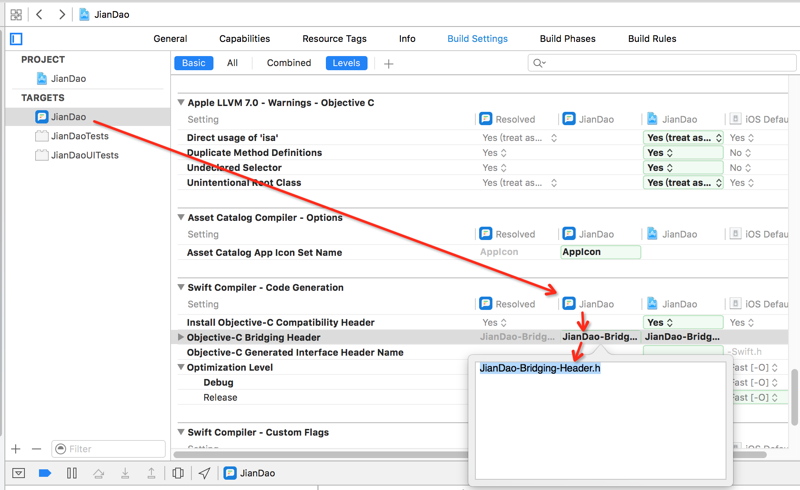The image size is (800, 490).
Task: Open project-level Duplicate Method Definitions dropdown
Action: (x=683, y=153)
